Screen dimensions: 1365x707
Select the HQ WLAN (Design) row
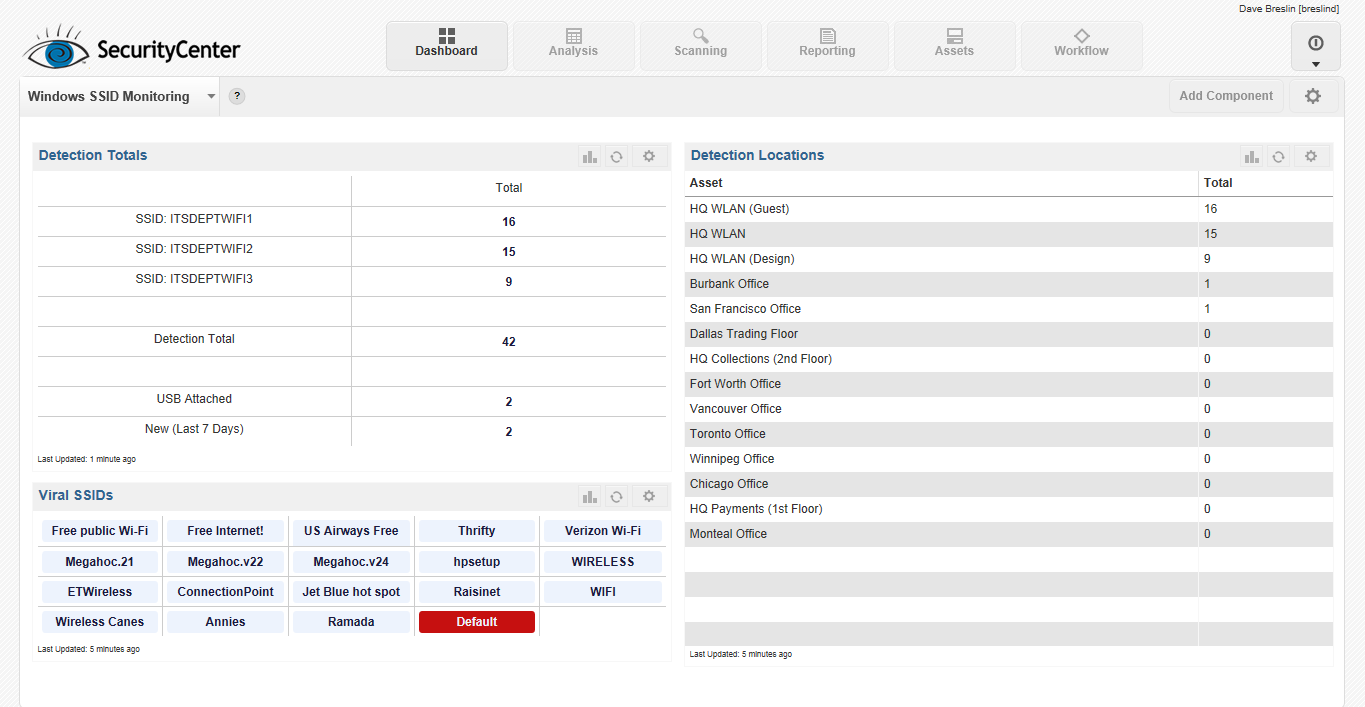coord(1009,259)
